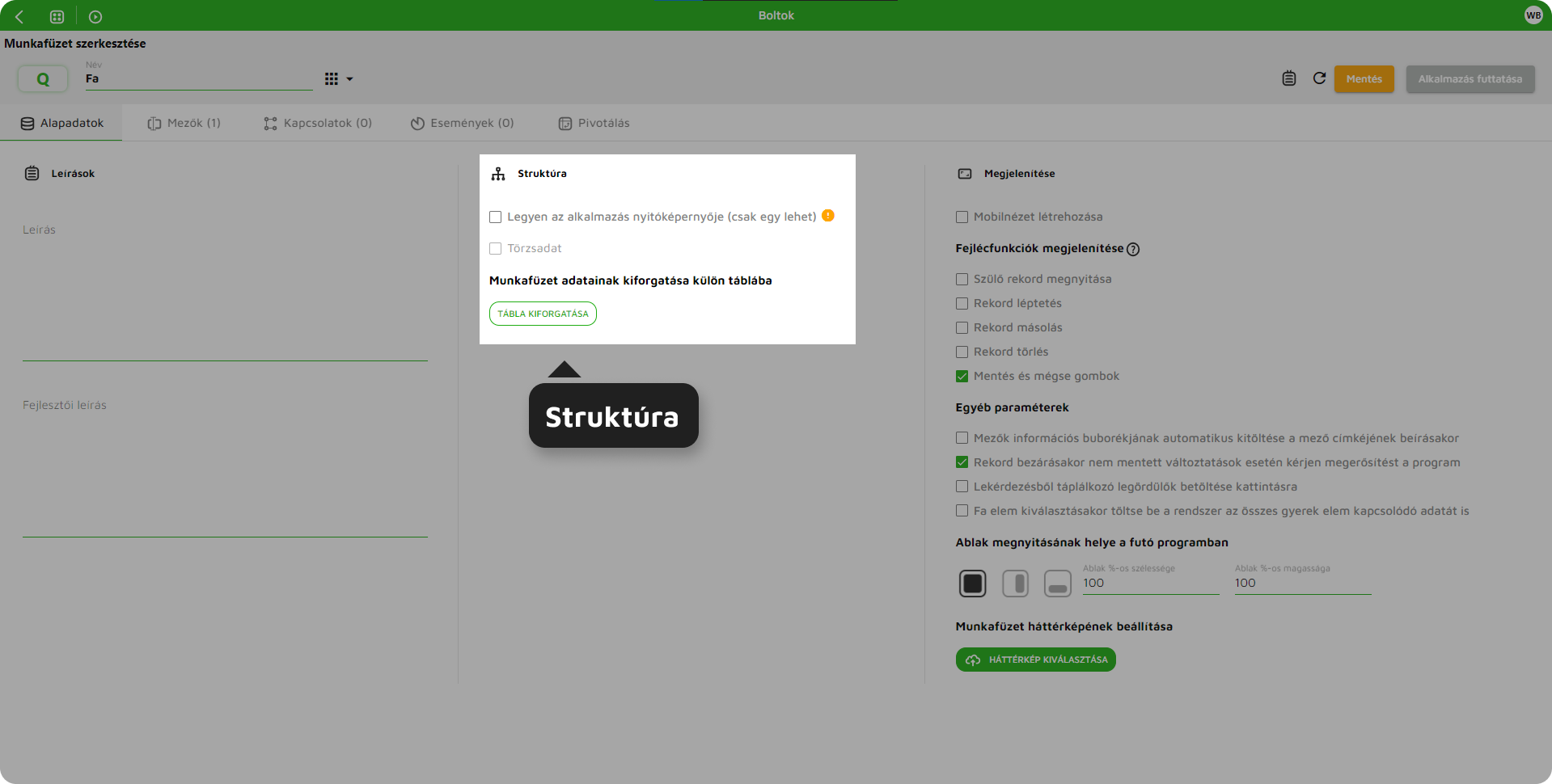Click 'Egyéb paraméterek' heading
1552x784 pixels.
tap(1012, 407)
